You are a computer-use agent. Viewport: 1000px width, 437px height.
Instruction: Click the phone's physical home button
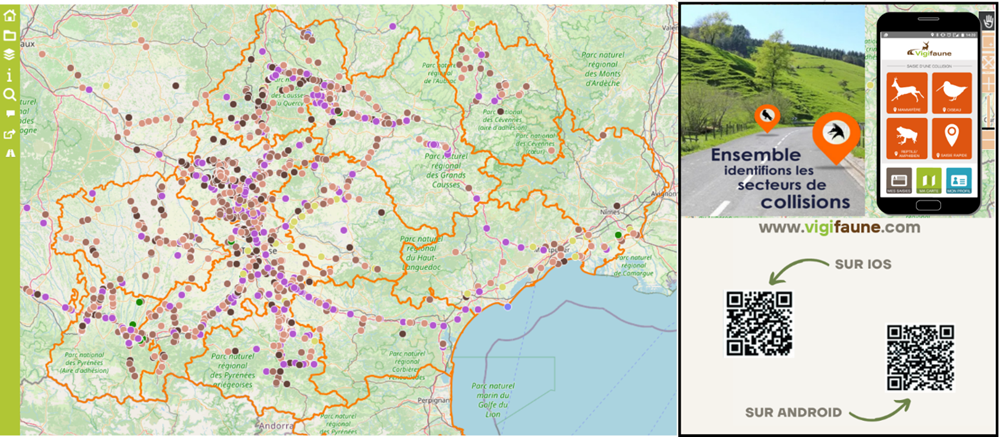(928, 206)
